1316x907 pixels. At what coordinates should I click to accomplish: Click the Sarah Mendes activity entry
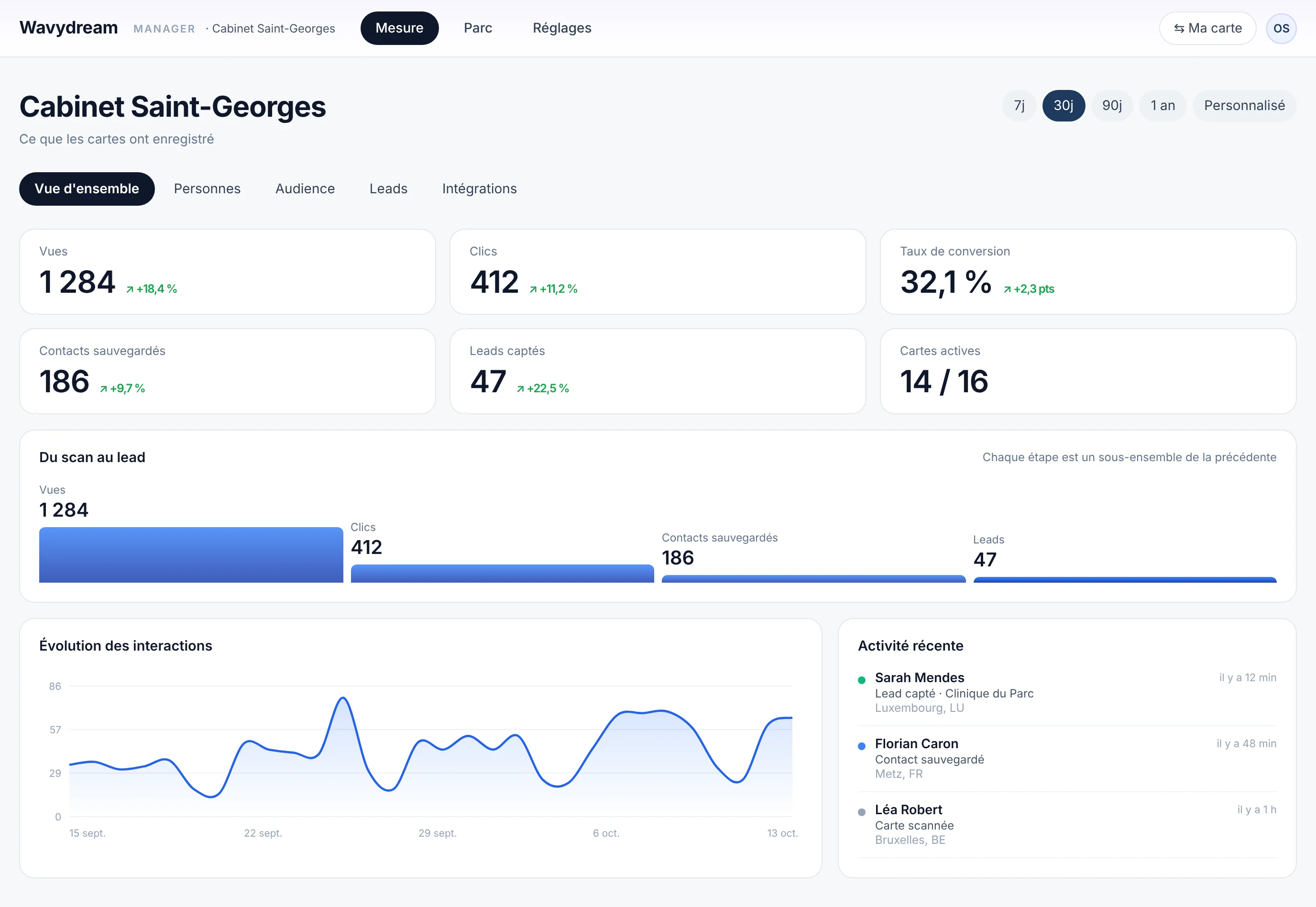[1067, 692]
